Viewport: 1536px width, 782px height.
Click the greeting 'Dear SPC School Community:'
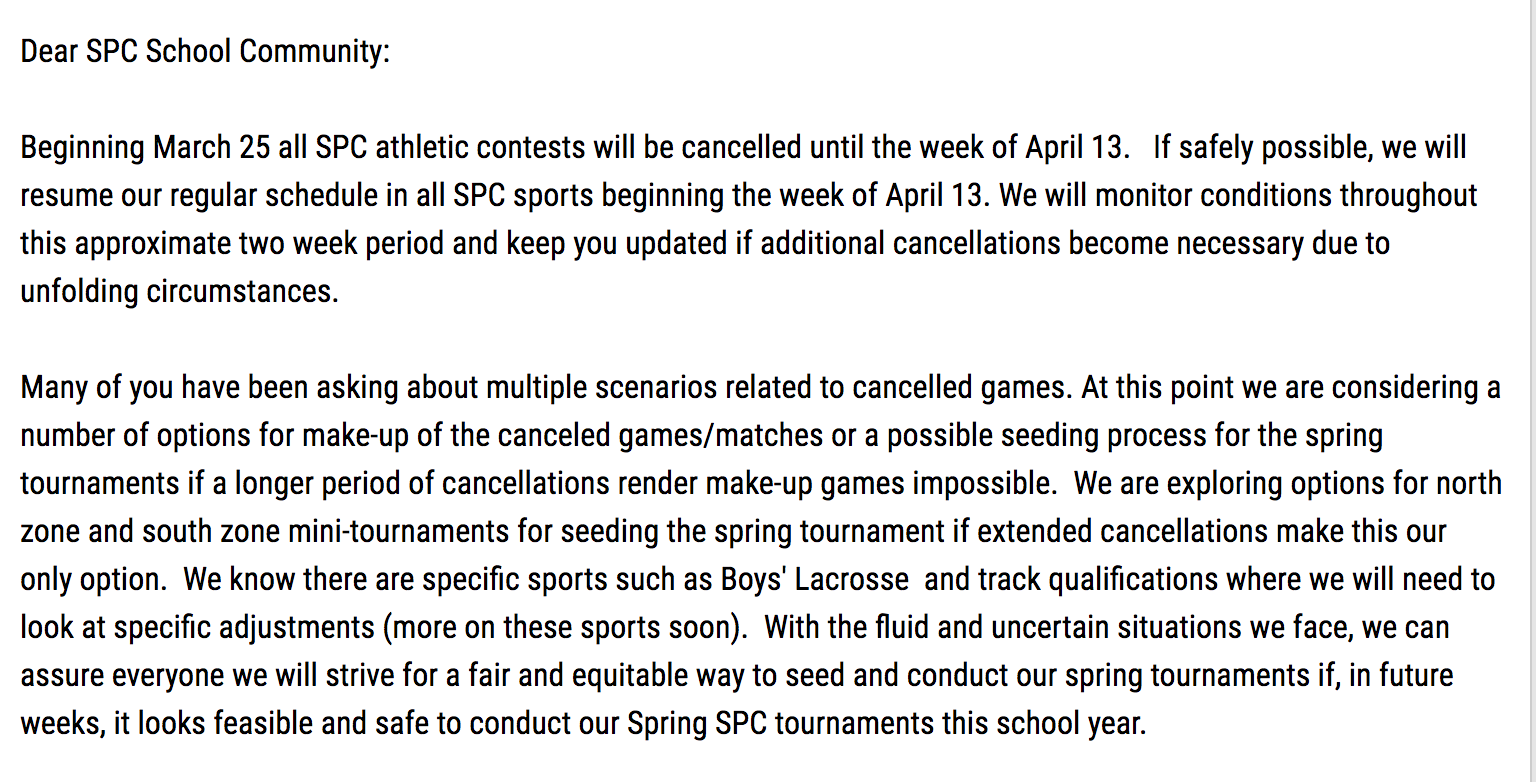click(x=205, y=51)
